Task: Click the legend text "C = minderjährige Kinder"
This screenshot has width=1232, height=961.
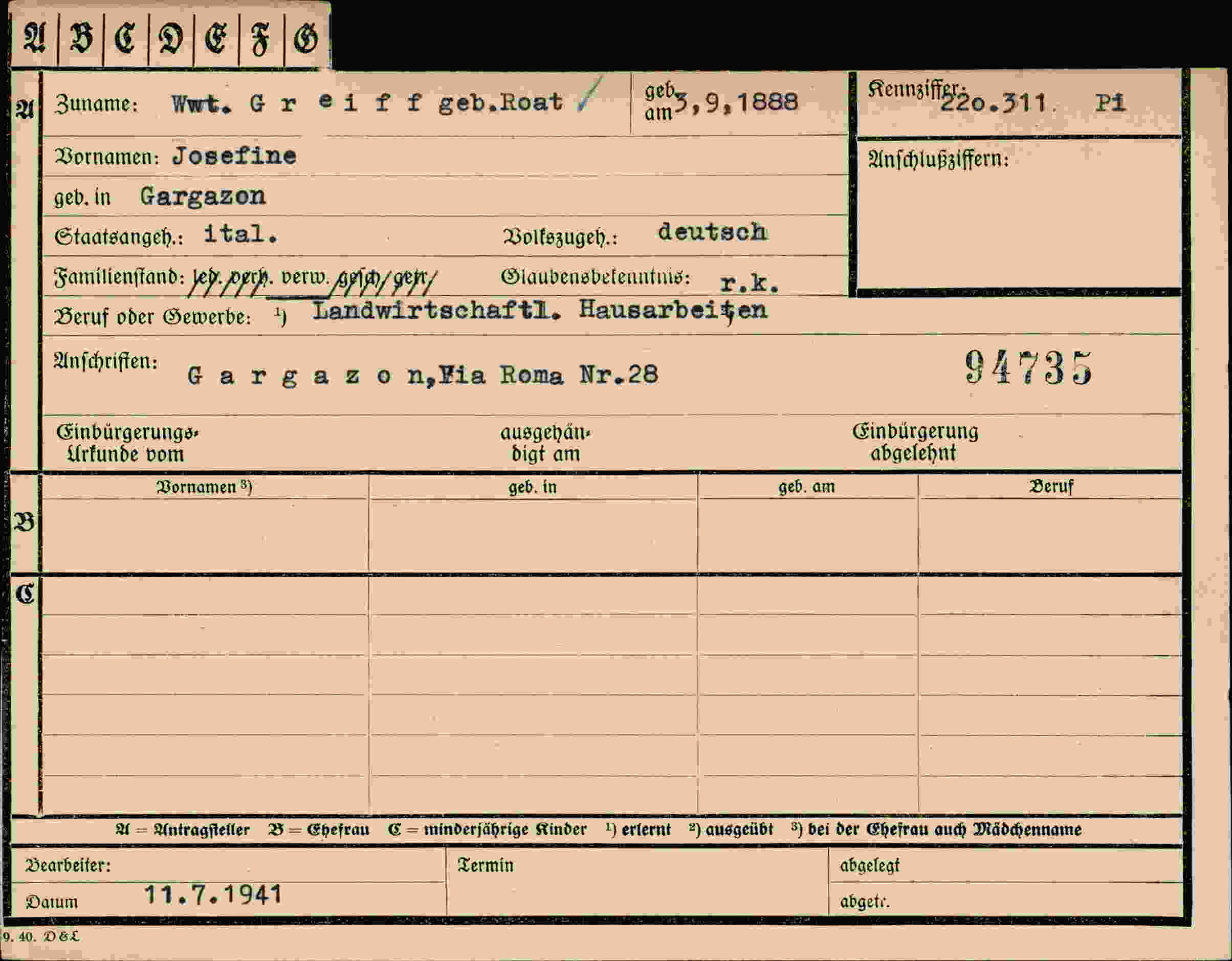Action: pos(488,829)
